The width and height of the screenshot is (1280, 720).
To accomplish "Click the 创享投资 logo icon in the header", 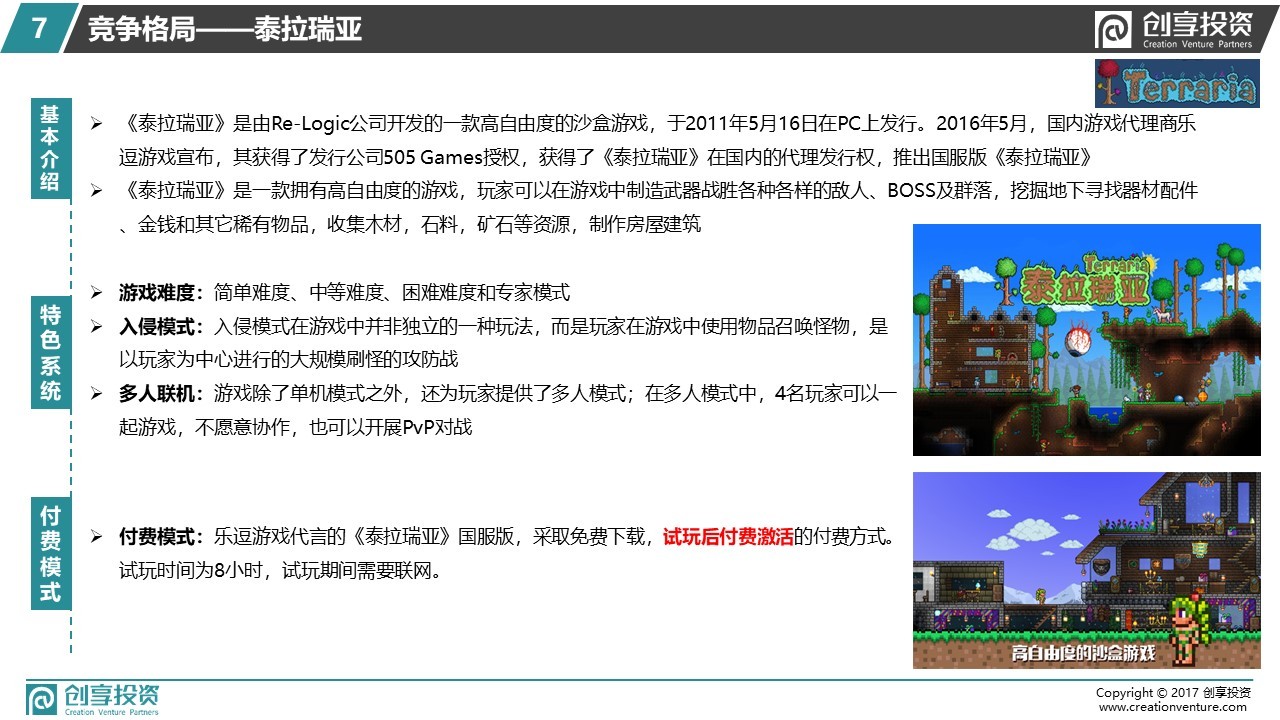I will pyautogui.click(x=1113, y=31).
